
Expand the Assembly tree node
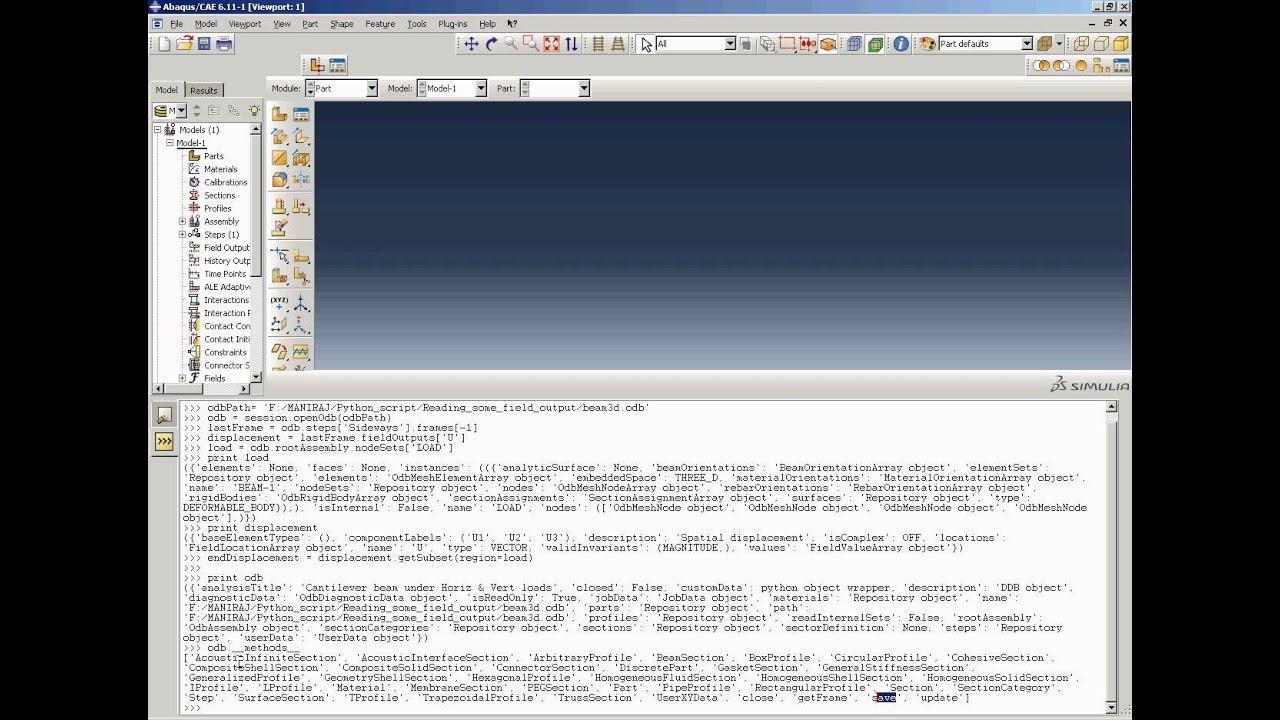(182, 222)
